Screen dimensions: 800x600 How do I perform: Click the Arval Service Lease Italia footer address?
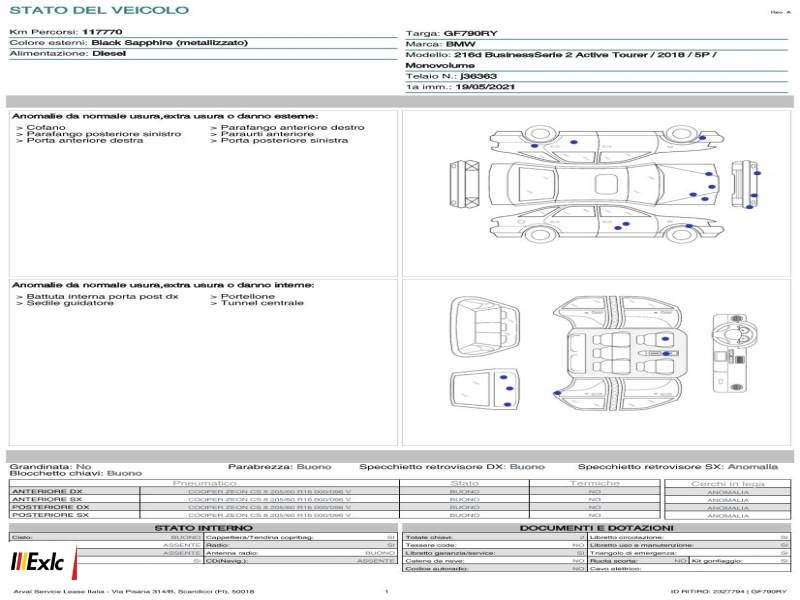pyautogui.click(x=134, y=591)
